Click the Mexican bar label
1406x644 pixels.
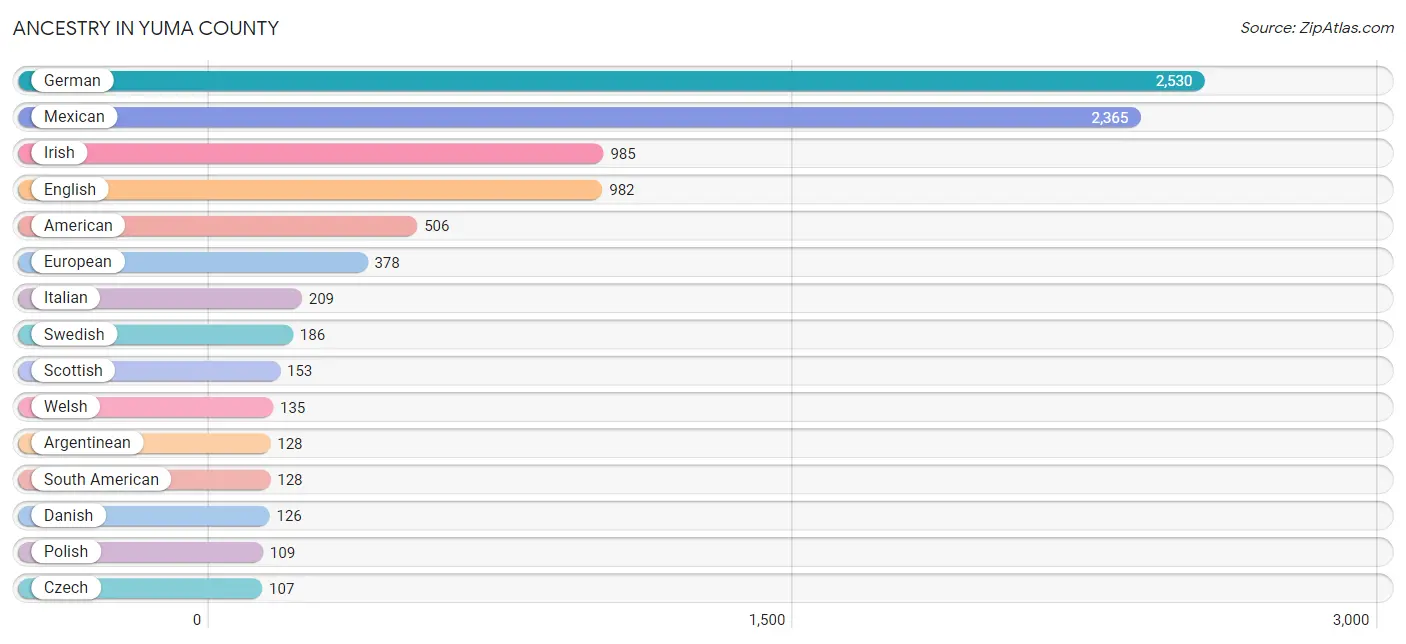74,117
